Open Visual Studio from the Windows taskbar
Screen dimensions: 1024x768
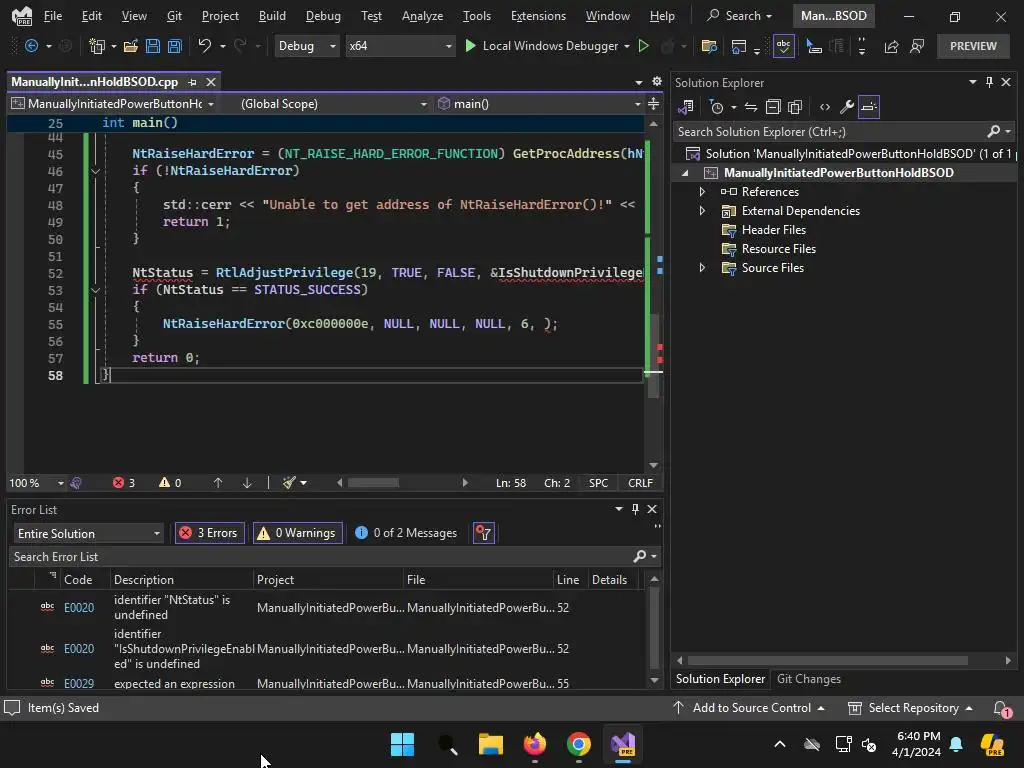click(x=622, y=744)
